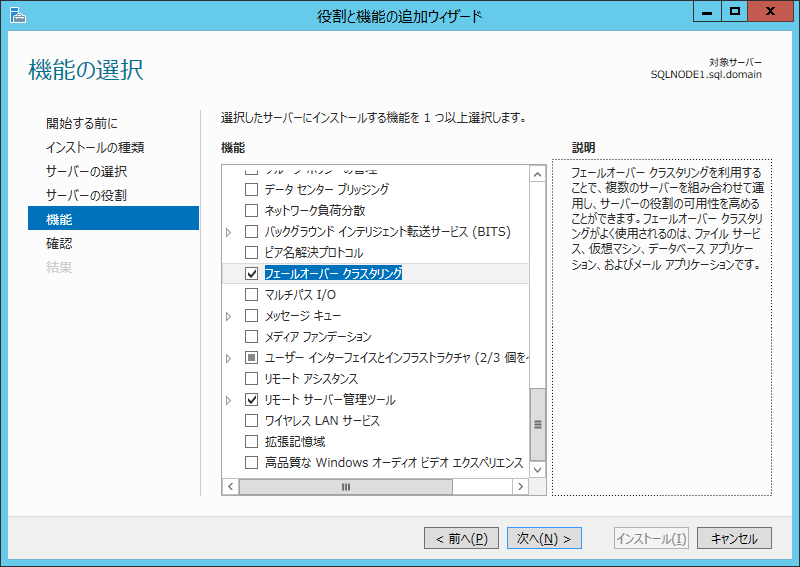Expand バックグラウンド インテリジェント転送サービス (BITS) node
This screenshot has width=800, height=567.
tap(229, 232)
